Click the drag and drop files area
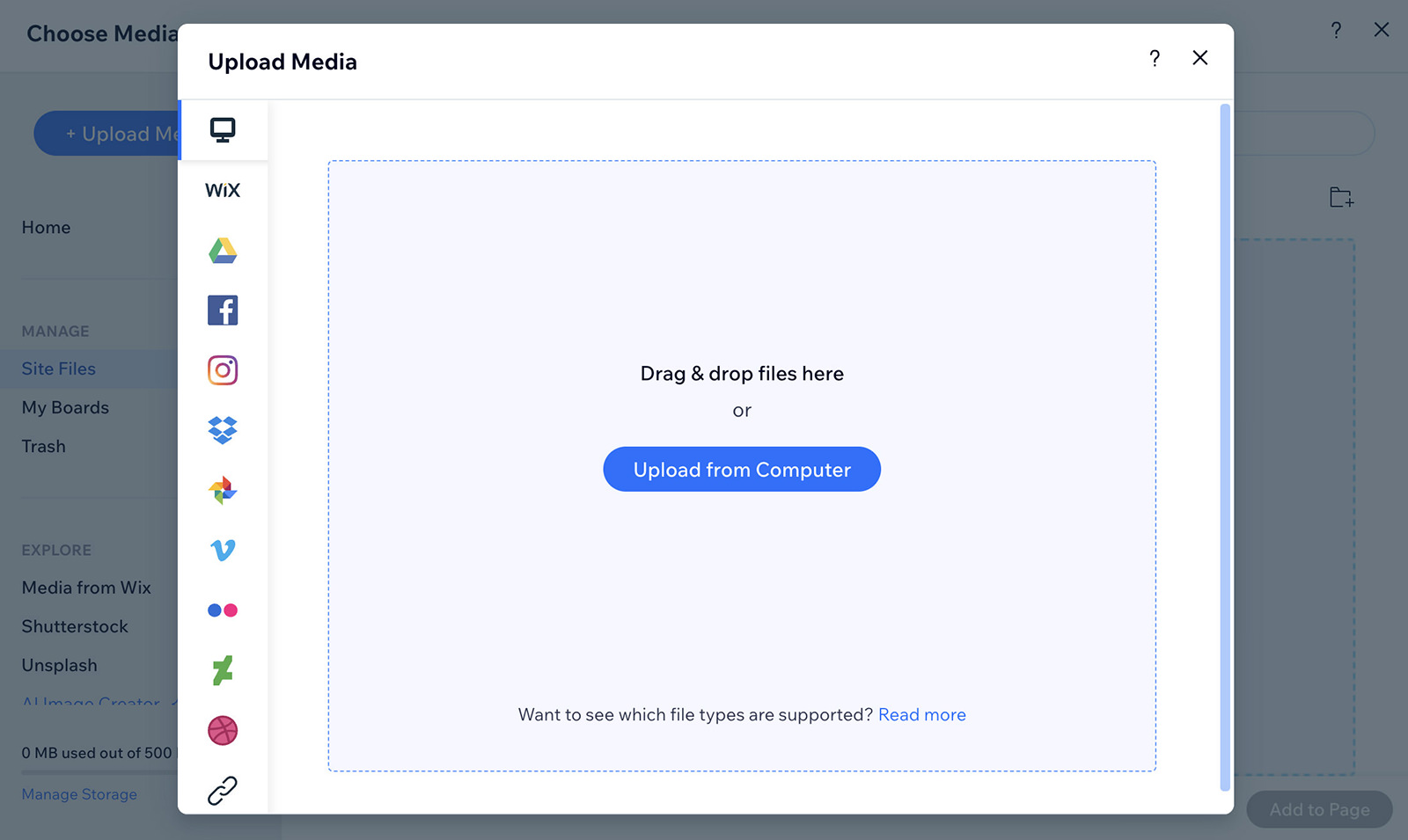1408x840 pixels. pos(742,466)
